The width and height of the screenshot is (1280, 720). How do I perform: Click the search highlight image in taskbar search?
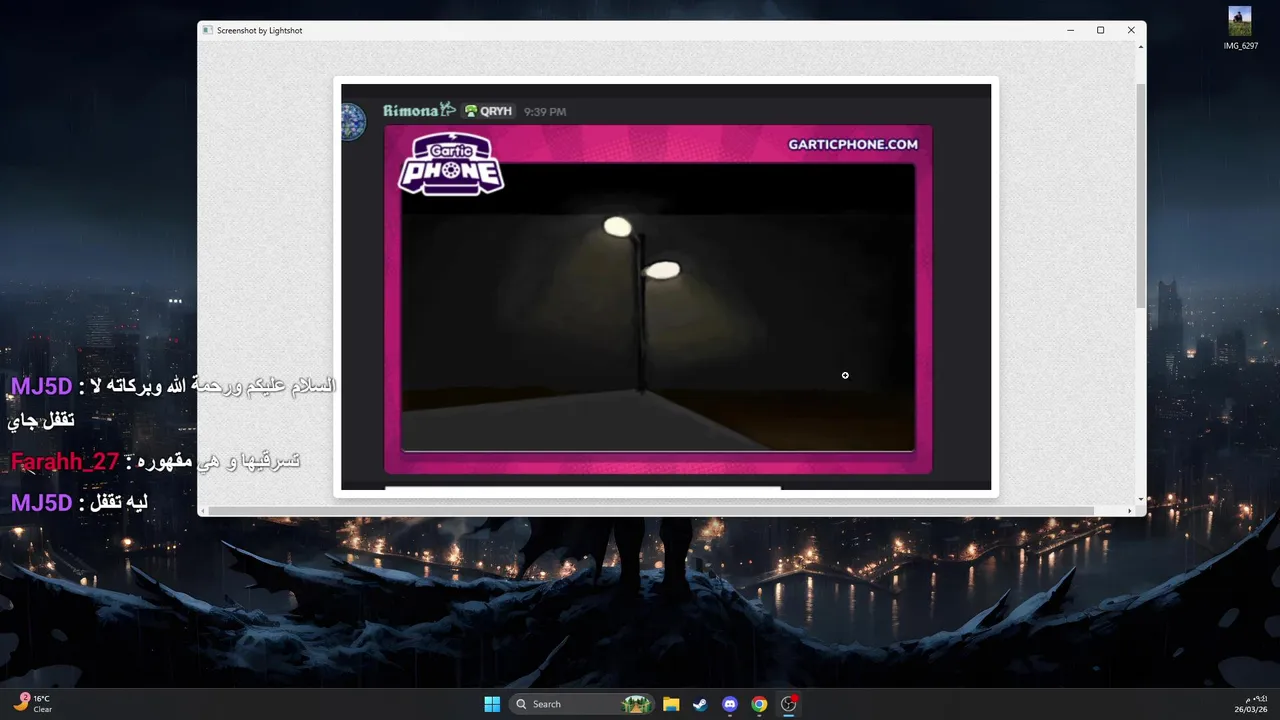coord(636,704)
